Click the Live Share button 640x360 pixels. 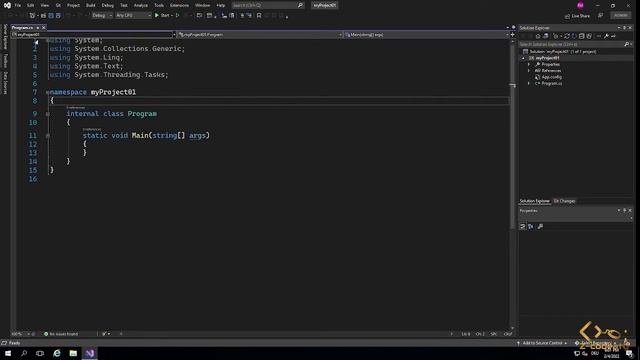click(x=578, y=16)
